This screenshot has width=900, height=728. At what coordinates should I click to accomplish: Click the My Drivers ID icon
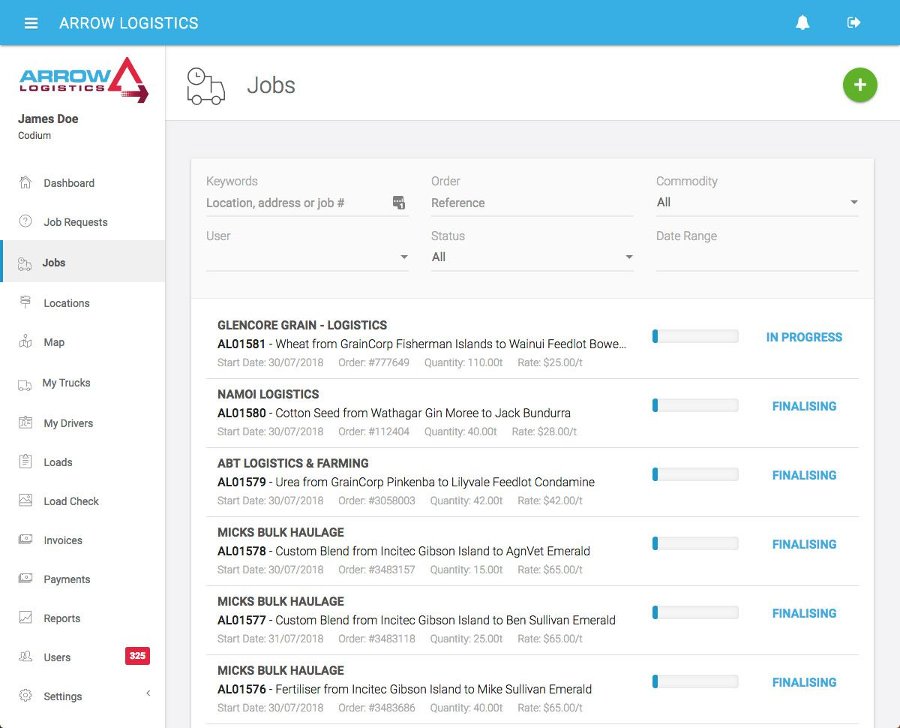click(25, 423)
